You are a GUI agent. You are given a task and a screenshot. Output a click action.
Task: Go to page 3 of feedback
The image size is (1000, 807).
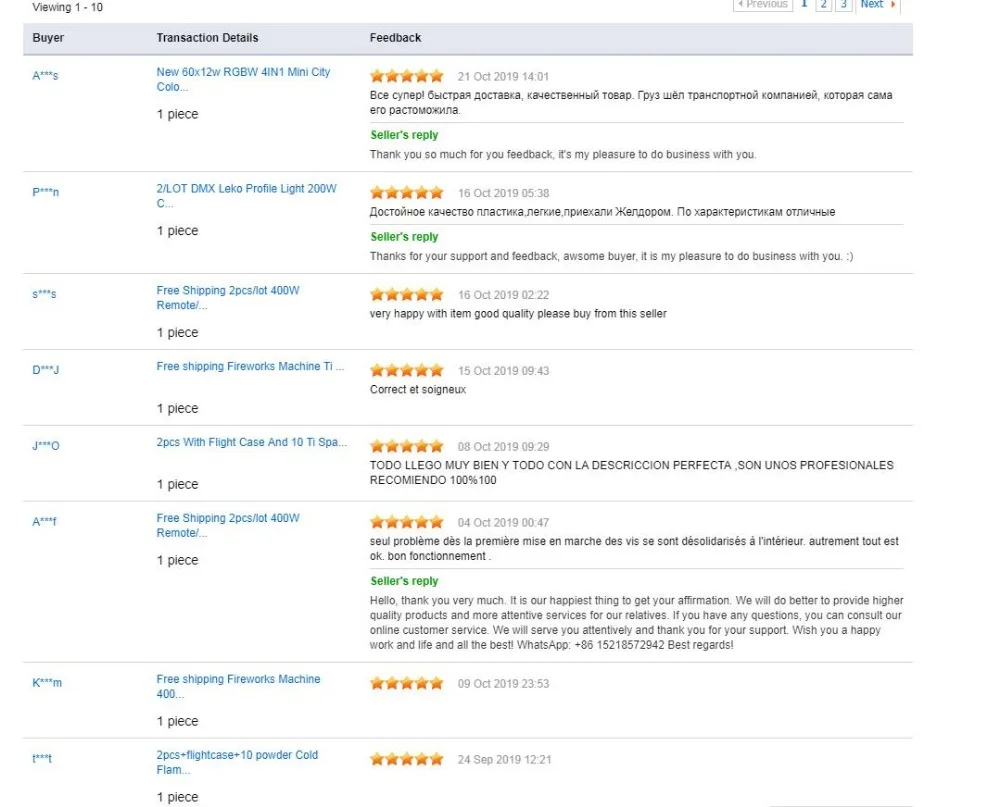click(843, 5)
